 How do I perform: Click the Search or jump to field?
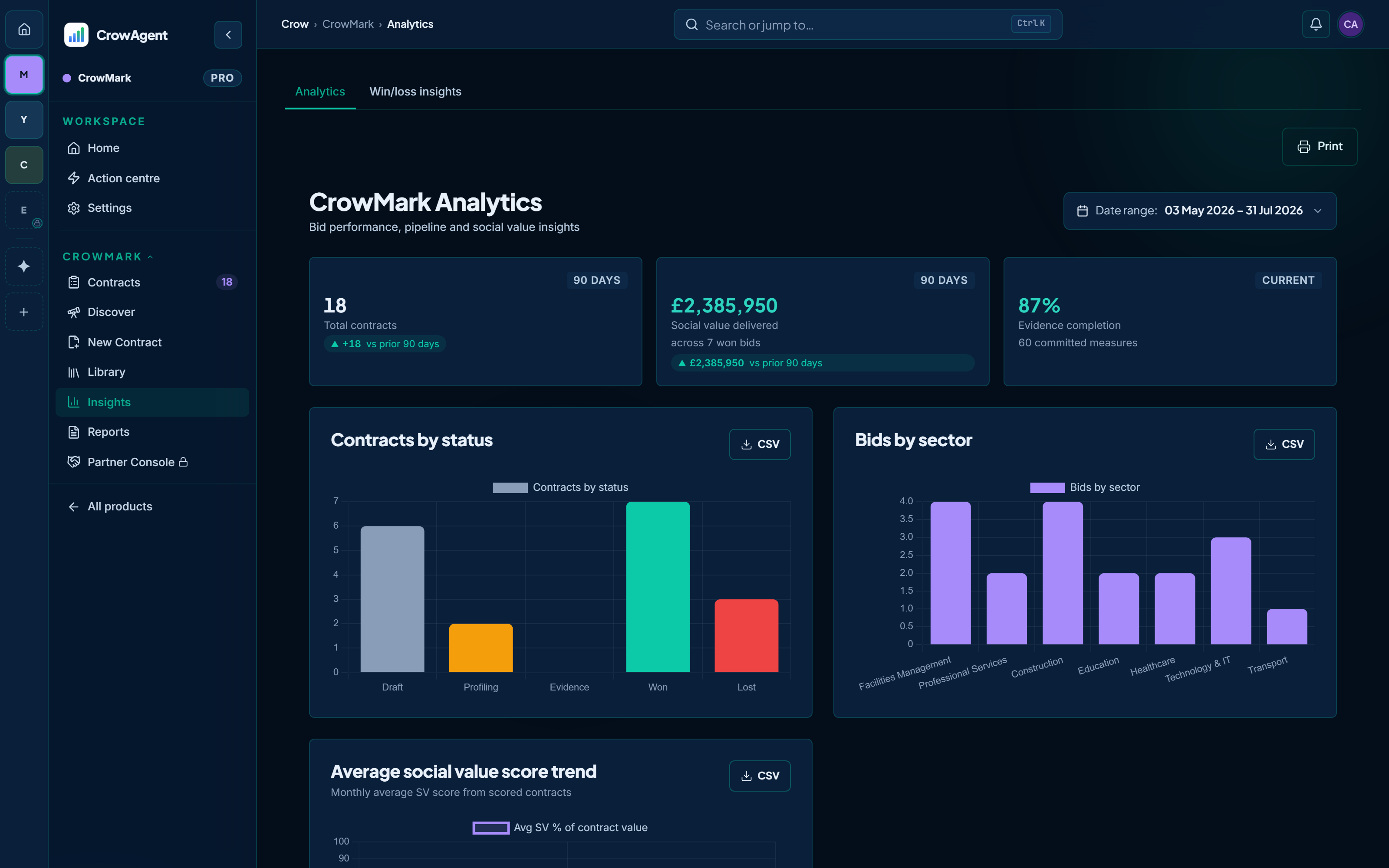click(867, 25)
